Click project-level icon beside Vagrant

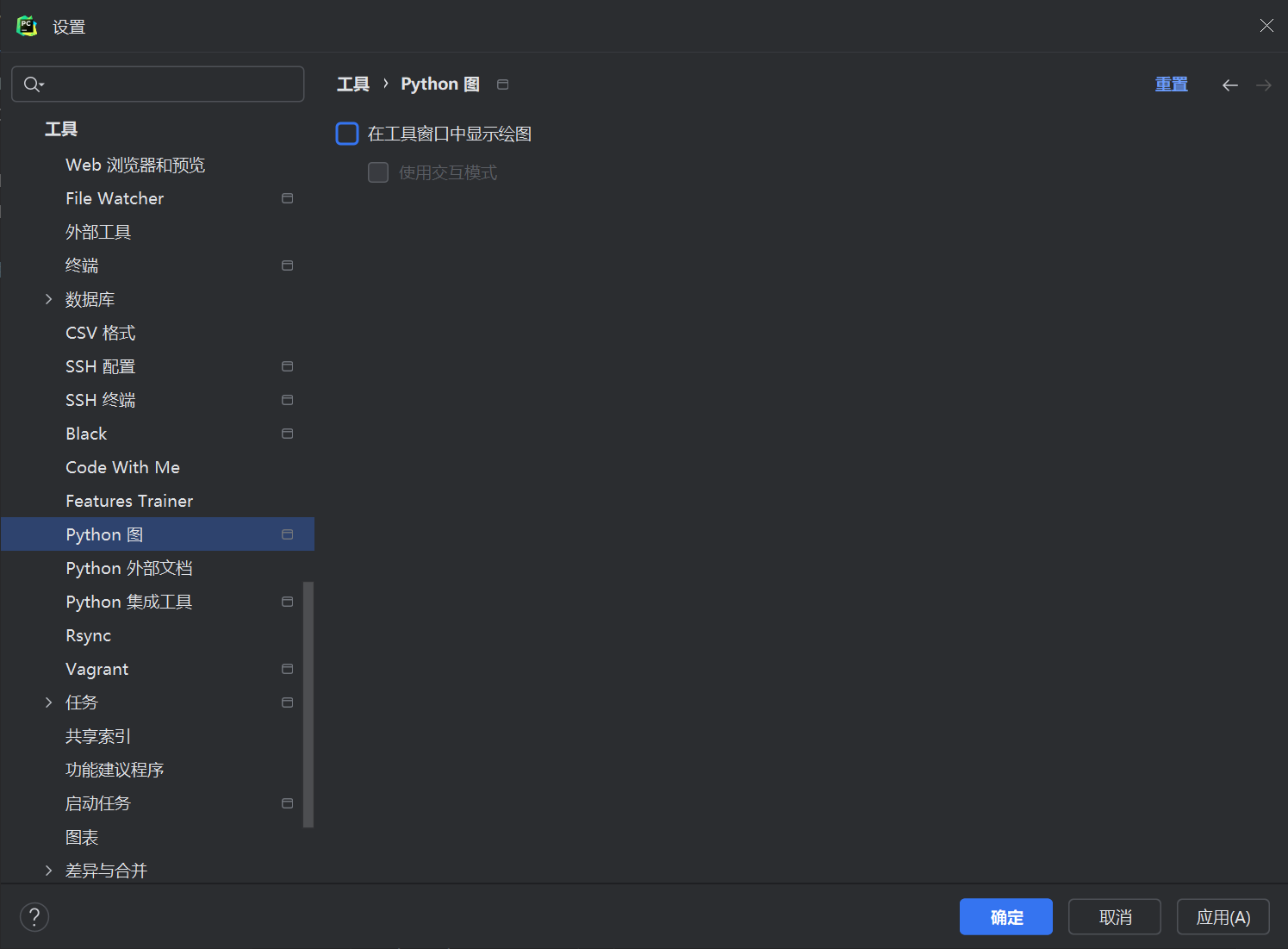(x=287, y=669)
